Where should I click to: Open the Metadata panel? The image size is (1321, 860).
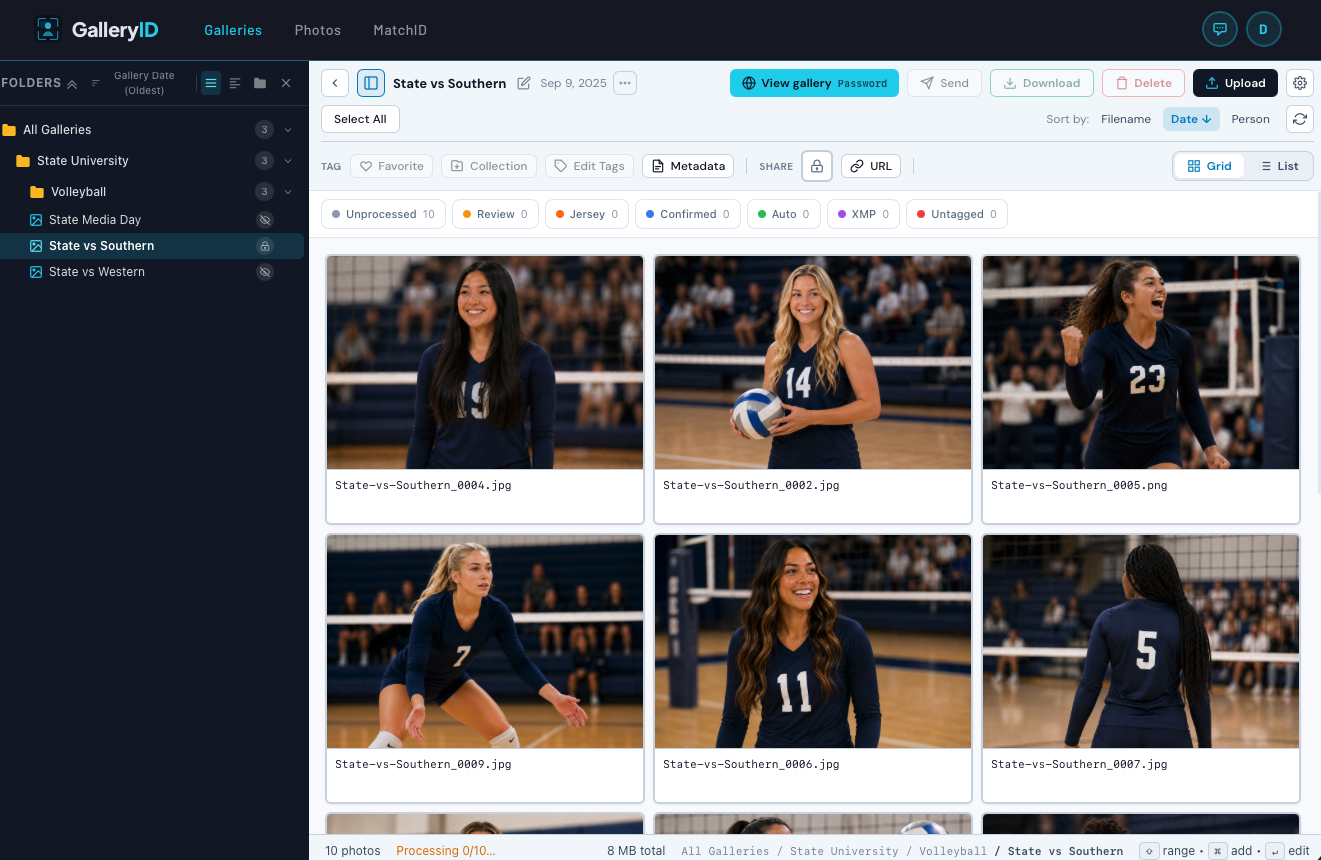tap(688, 166)
